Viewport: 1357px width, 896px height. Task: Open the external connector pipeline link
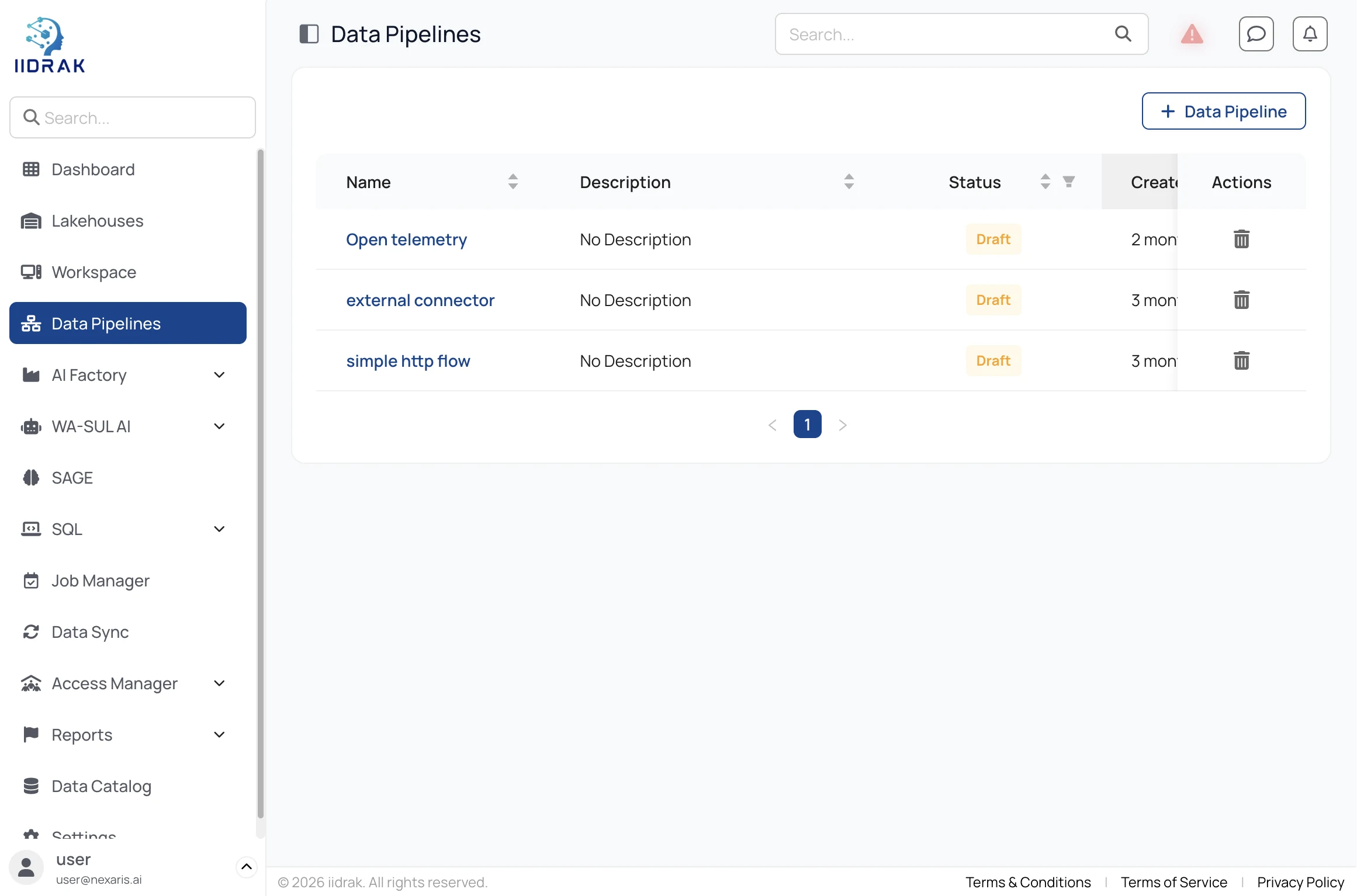pos(420,300)
